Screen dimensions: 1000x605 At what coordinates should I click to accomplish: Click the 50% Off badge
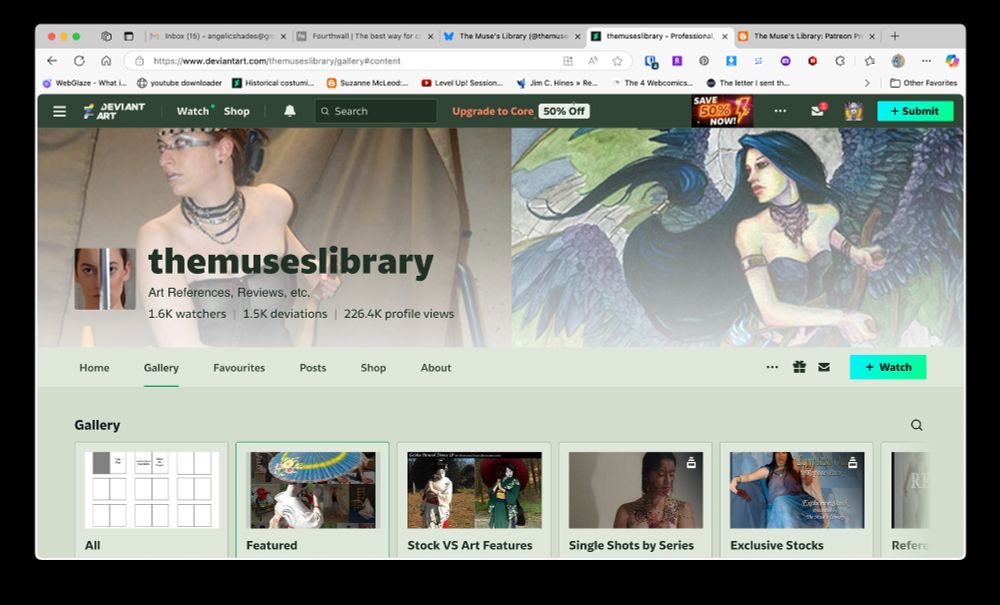564,111
